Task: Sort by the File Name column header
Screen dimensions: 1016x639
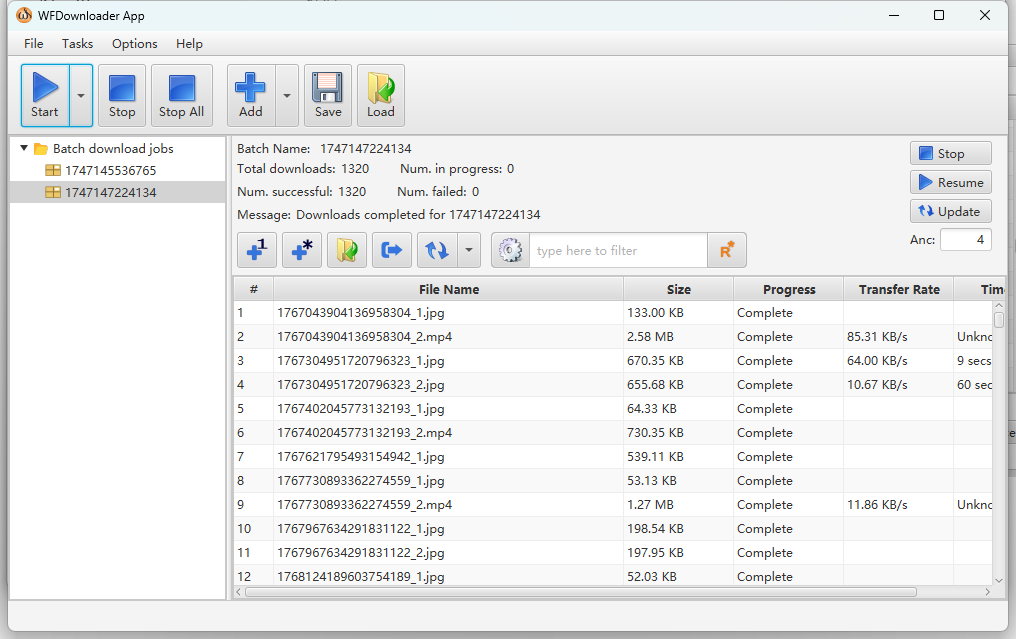Action: (x=448, y=289)
